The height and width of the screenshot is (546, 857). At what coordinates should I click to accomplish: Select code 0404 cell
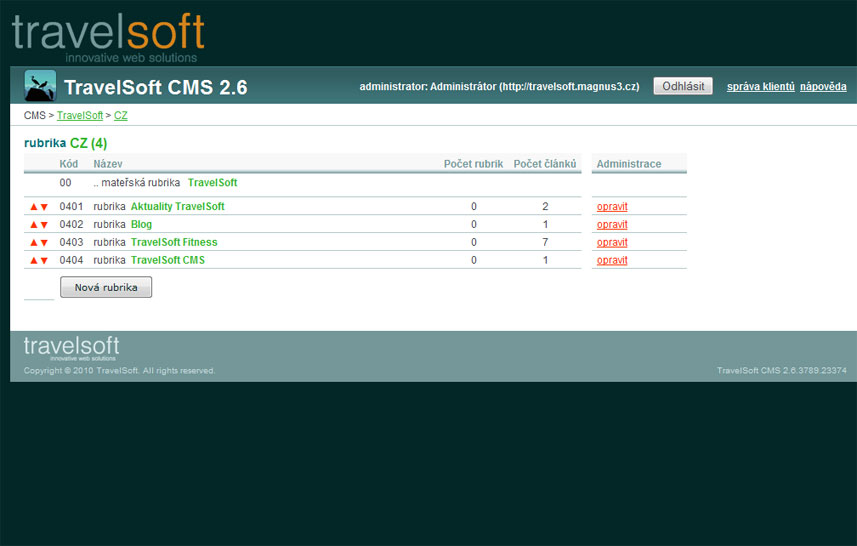(72, 260)
